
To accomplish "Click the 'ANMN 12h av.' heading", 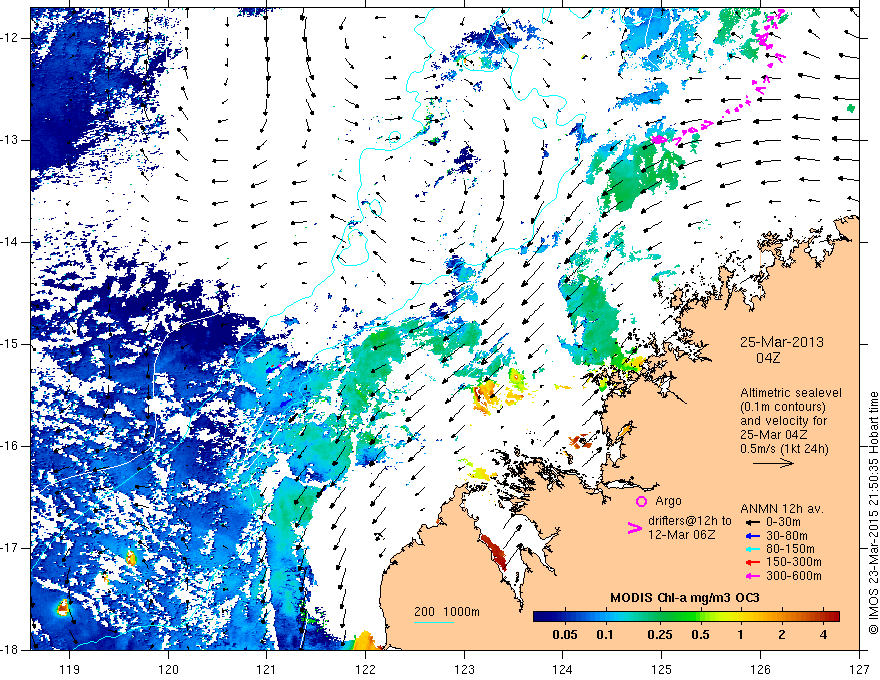I will point(782,509).
